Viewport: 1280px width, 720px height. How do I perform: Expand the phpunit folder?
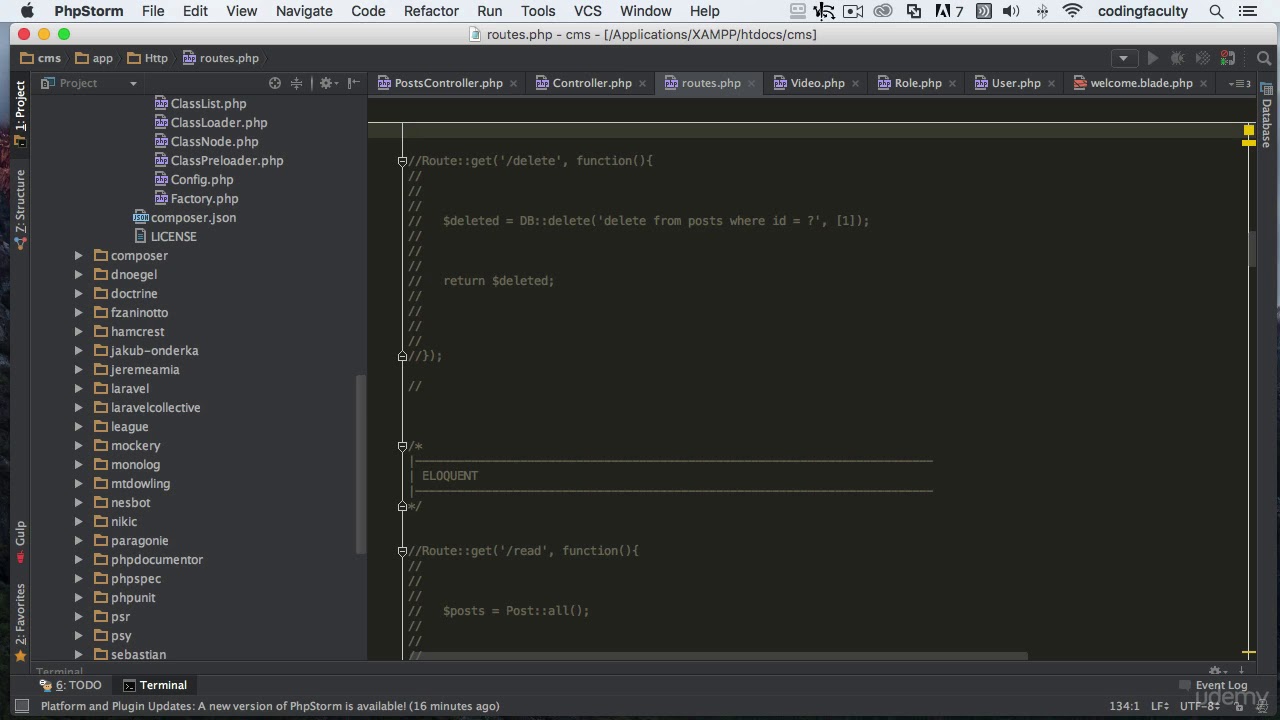[79, 597]
